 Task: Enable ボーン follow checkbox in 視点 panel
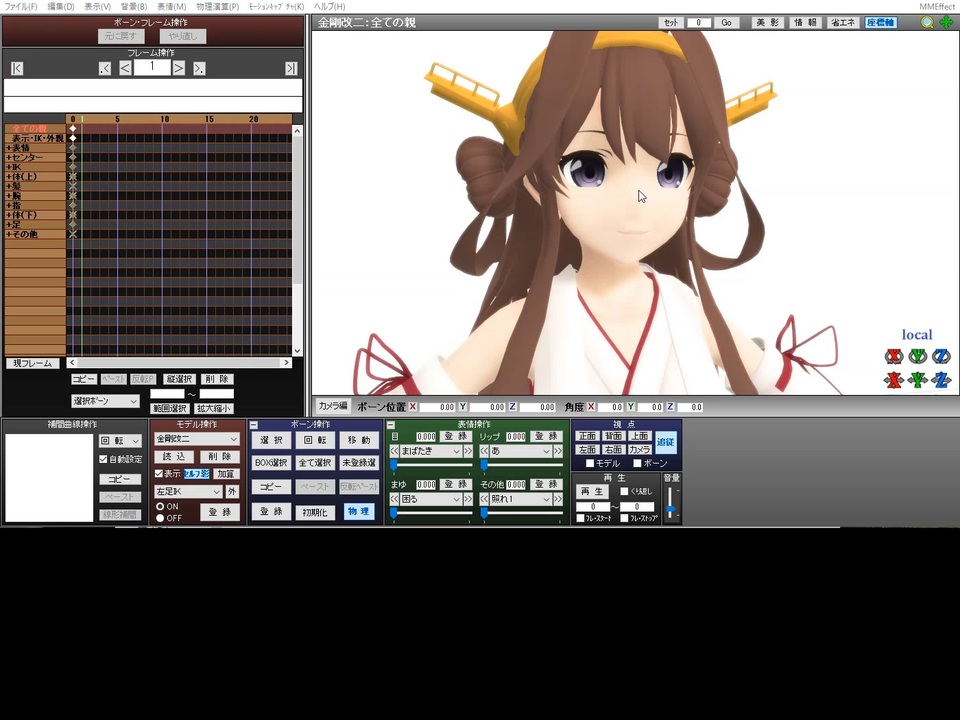(x=637, y=463)
